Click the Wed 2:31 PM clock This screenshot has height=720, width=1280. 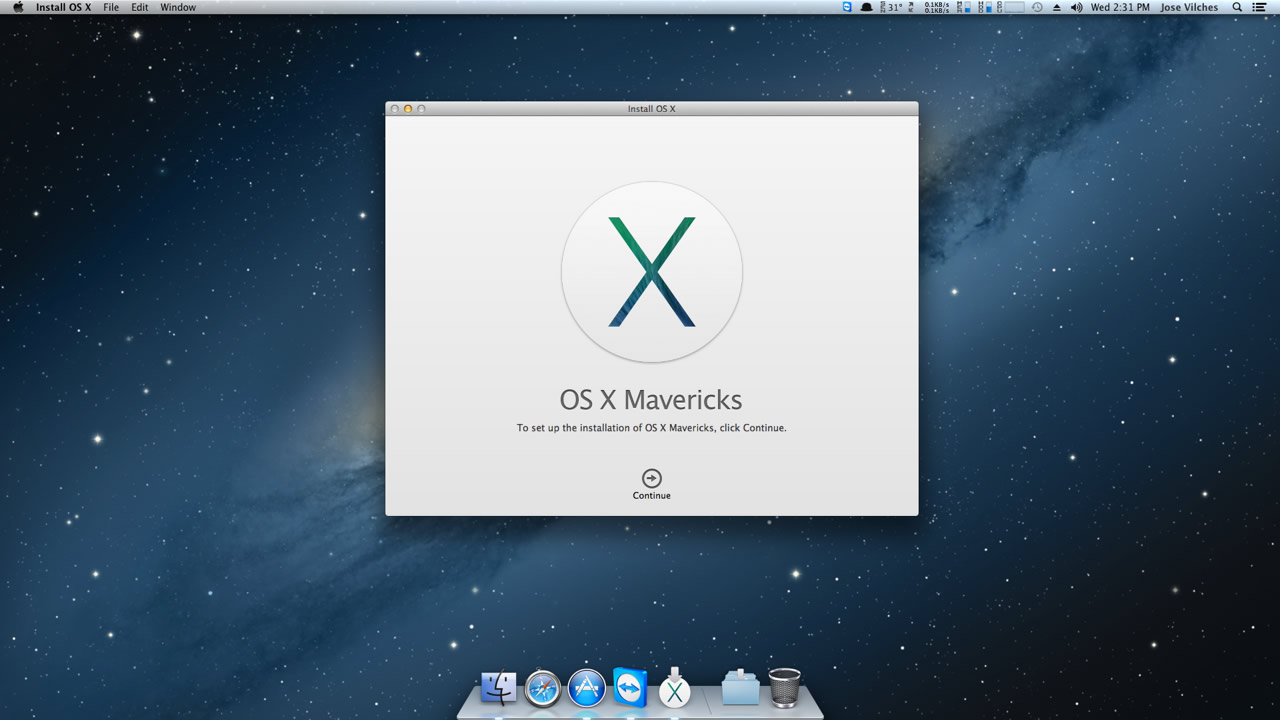point(1120,7)
